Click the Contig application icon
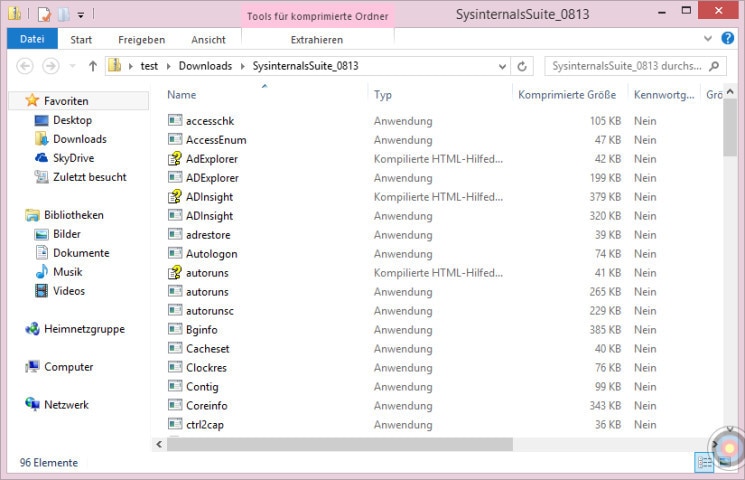 175,386
